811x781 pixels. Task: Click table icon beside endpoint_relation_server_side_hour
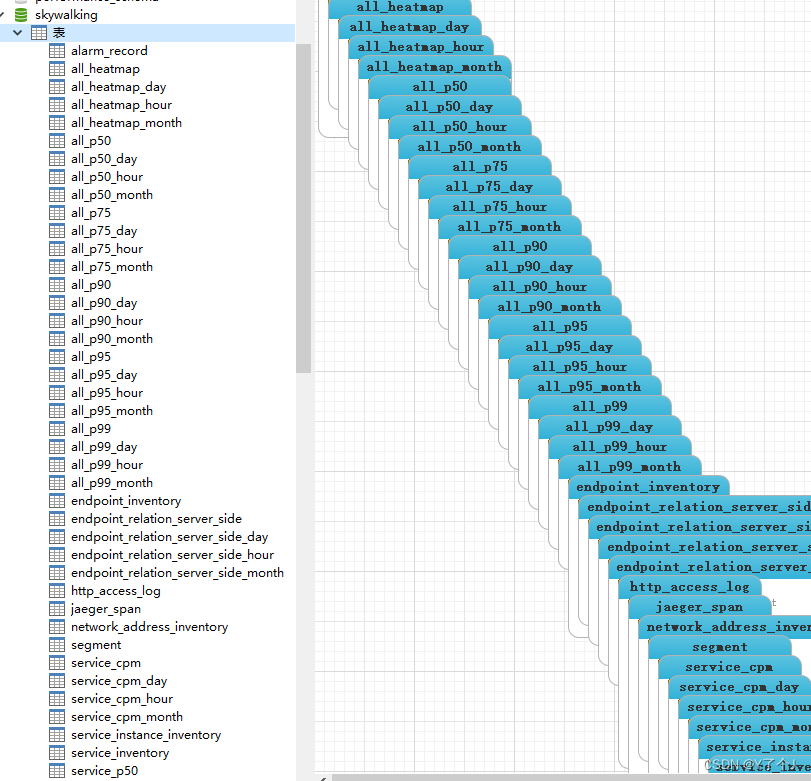tap(57, 554)
